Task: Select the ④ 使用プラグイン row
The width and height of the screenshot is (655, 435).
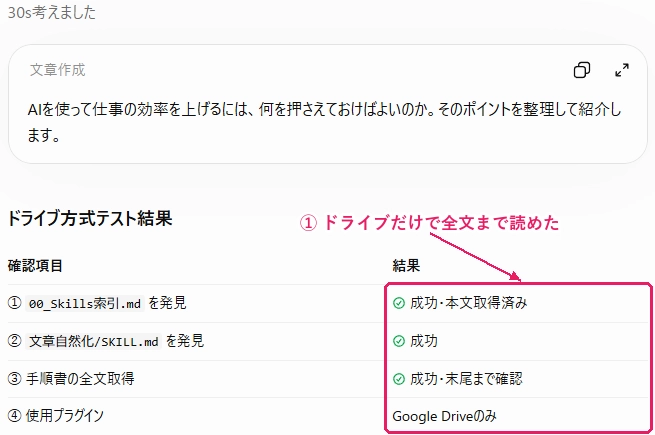Action: [328, 416]
